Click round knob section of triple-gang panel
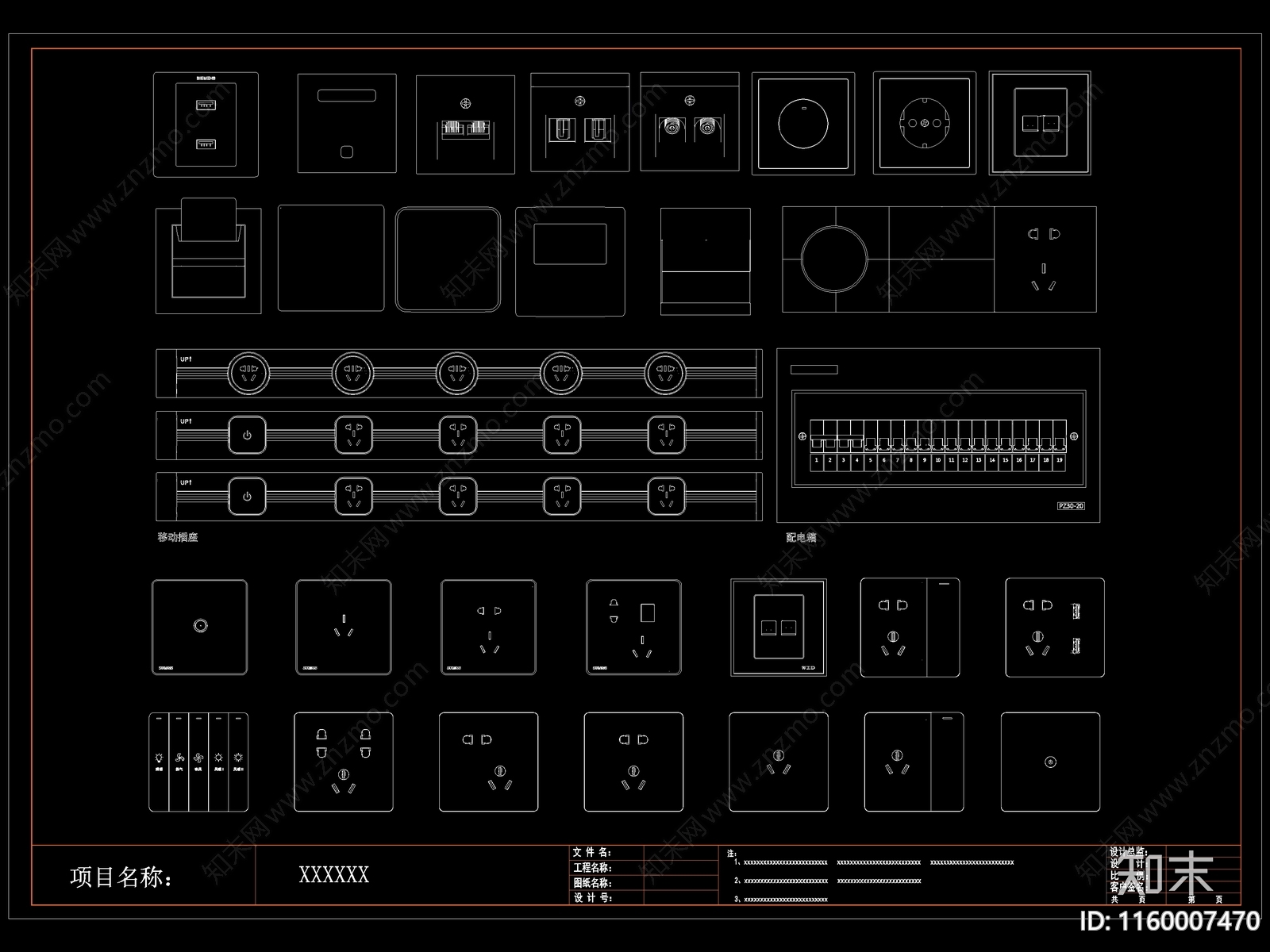Screen dimensions: 1270x952 coord(835,259)
